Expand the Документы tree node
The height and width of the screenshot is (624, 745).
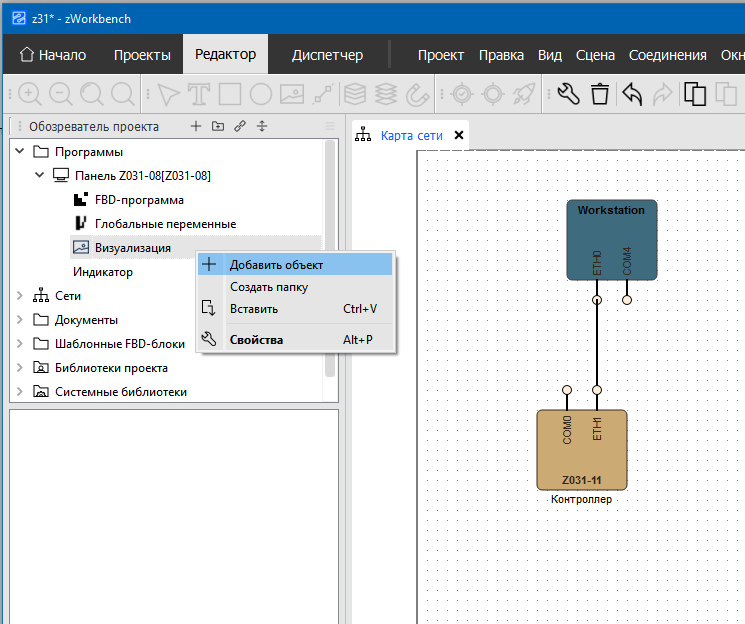(21, 320)
